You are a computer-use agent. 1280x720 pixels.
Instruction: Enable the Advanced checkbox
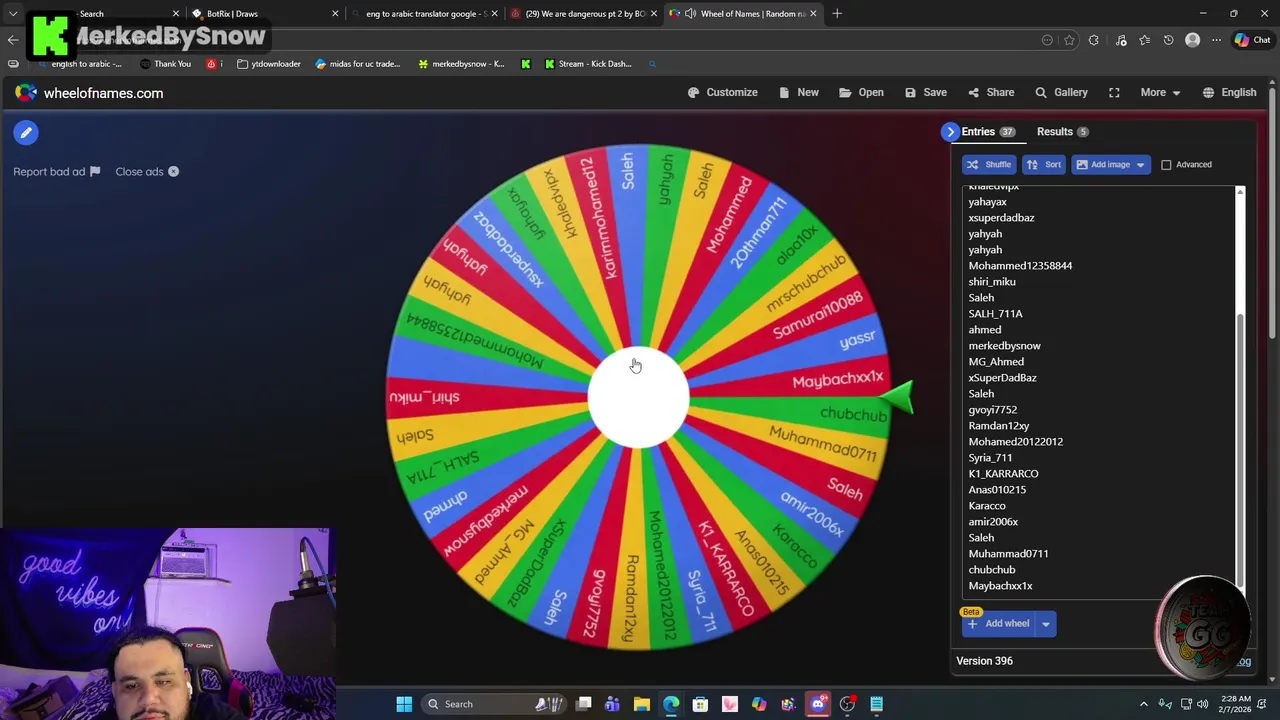pyautogui.click(x=1166, y=165)
